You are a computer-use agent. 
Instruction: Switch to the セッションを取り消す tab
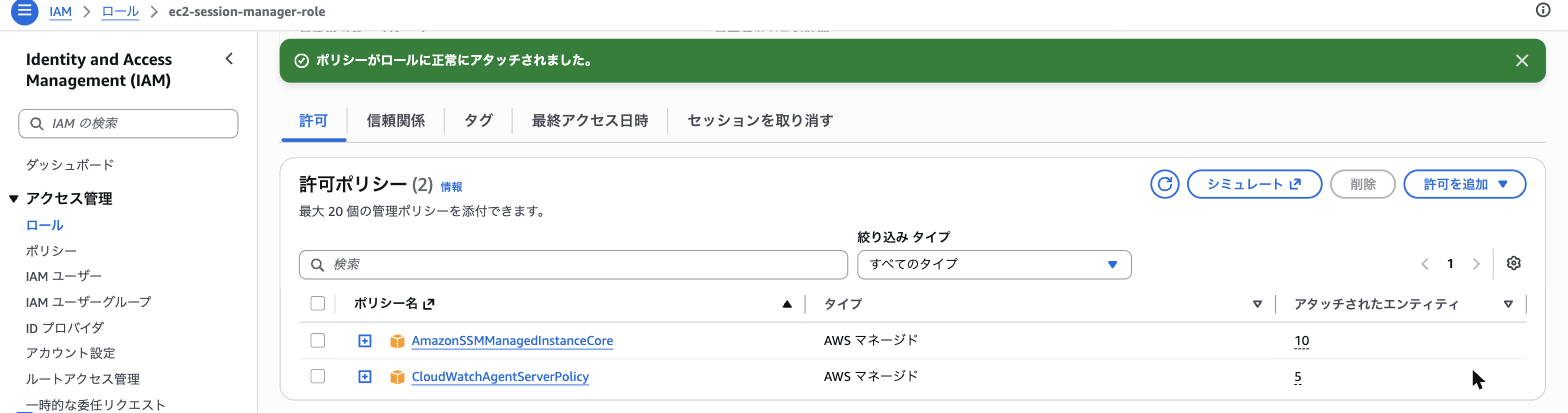pos(760,121)
